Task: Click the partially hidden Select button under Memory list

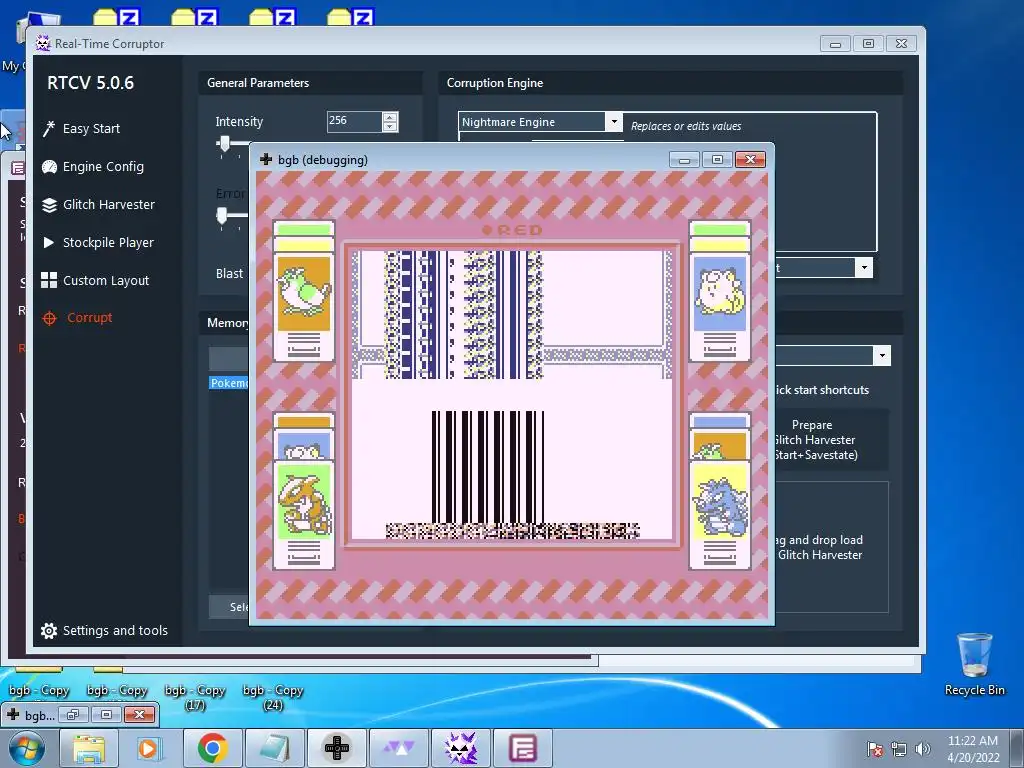Action: tap(230, 607)
